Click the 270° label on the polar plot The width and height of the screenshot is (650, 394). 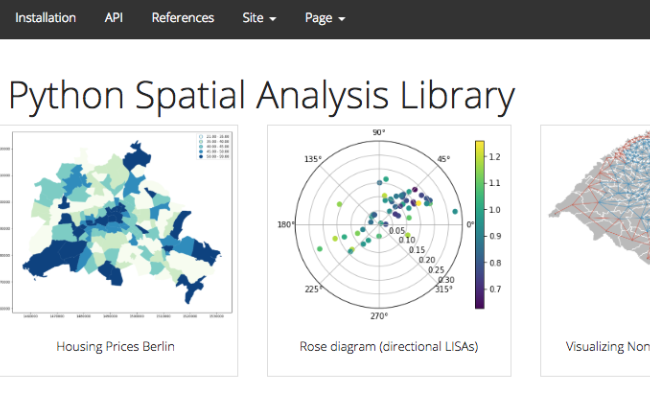click(379, 316)
